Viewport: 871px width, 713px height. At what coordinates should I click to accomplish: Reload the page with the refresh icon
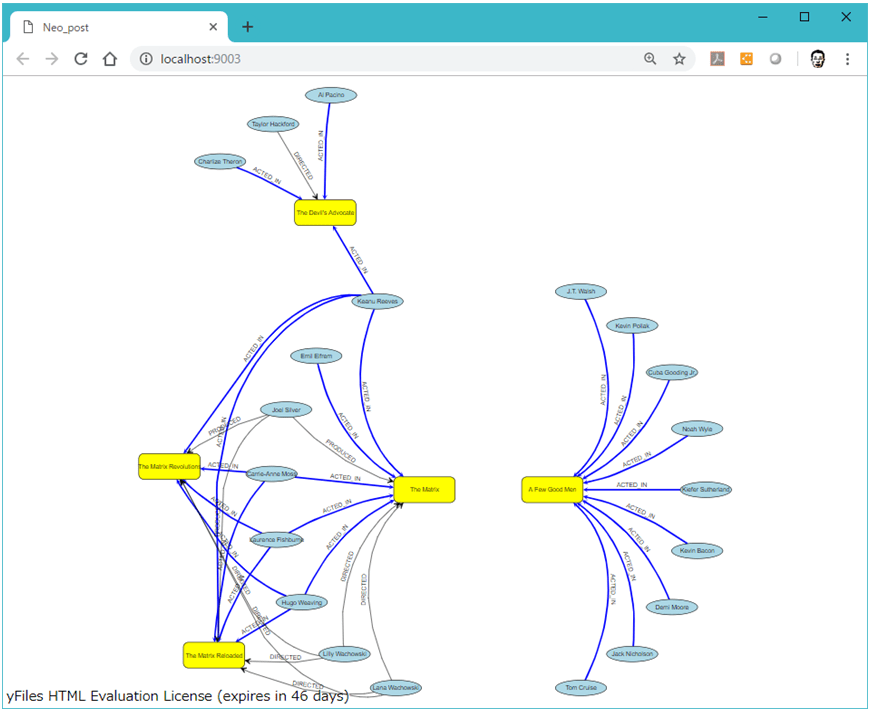81,59
